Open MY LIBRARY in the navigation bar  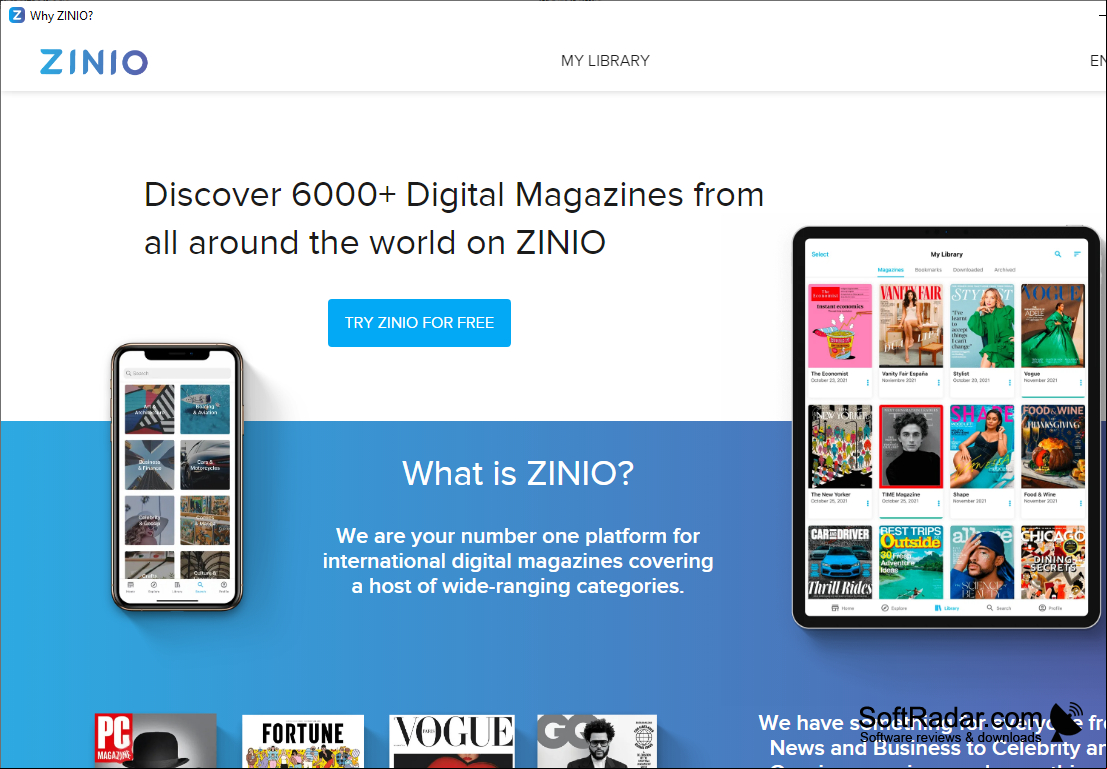pyautogui.click(x=605, y=61)
